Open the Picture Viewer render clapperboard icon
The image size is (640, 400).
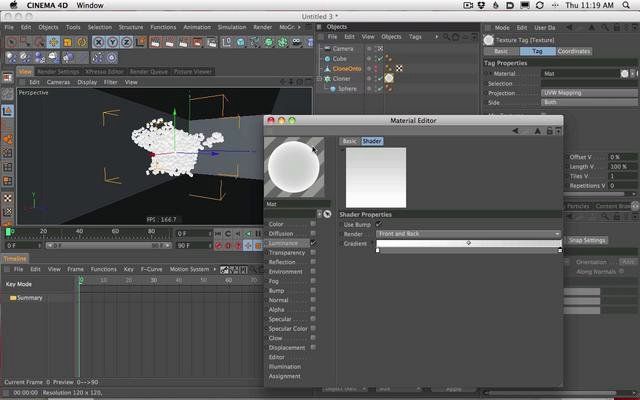[x=197, y=42]
